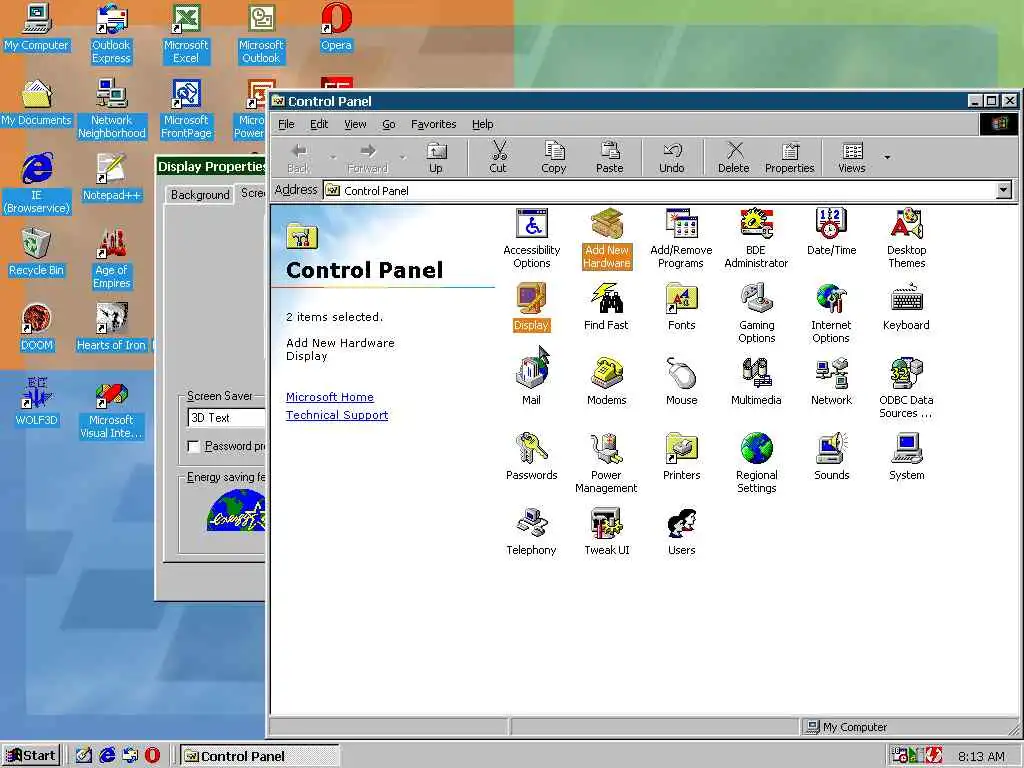This screenshot has height=768, width=1024.
Task: Click Control Panel taskbar button
Action: [x=260, y=756]
